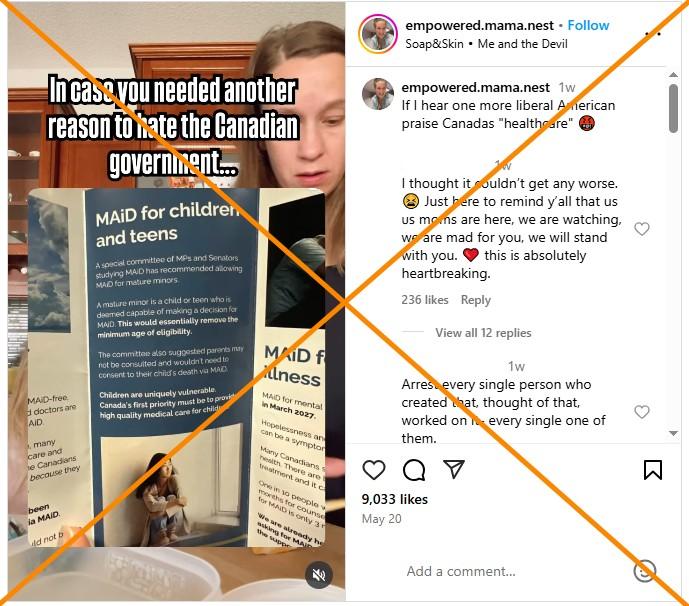This screenshot has width=689, height=606.
Task: Click the scroll up arrow in comments
Action: point(673,75)
